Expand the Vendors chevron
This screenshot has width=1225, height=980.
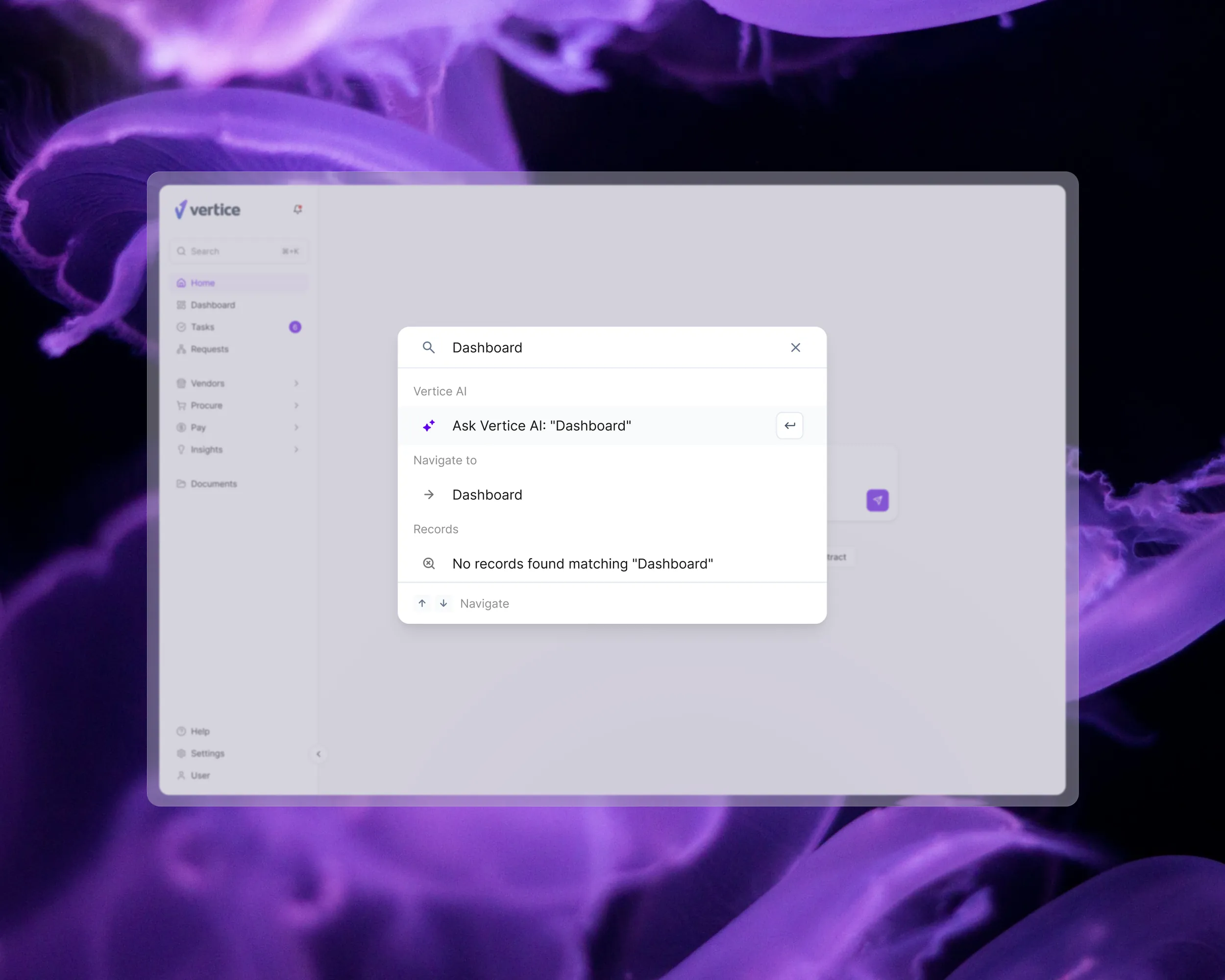(296, 384)
